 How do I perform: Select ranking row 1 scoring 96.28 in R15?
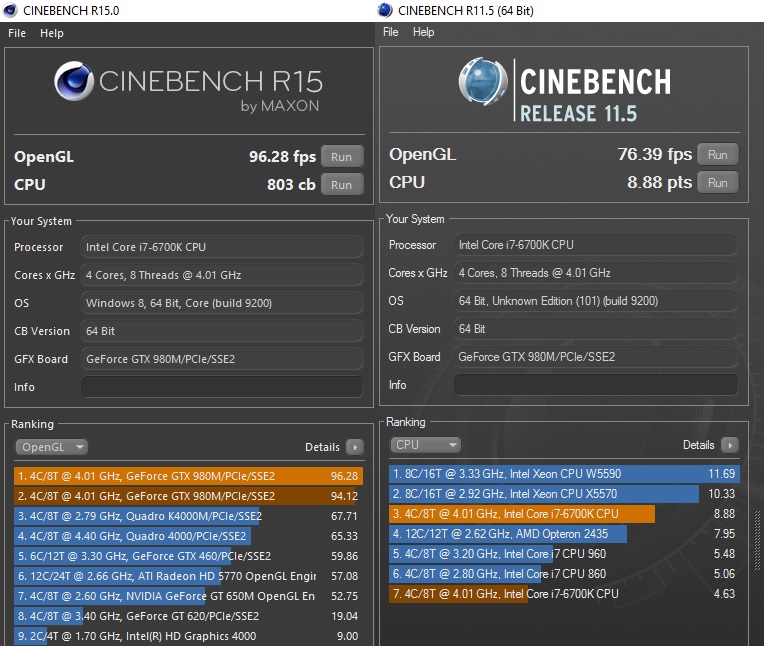coord(189,476)
